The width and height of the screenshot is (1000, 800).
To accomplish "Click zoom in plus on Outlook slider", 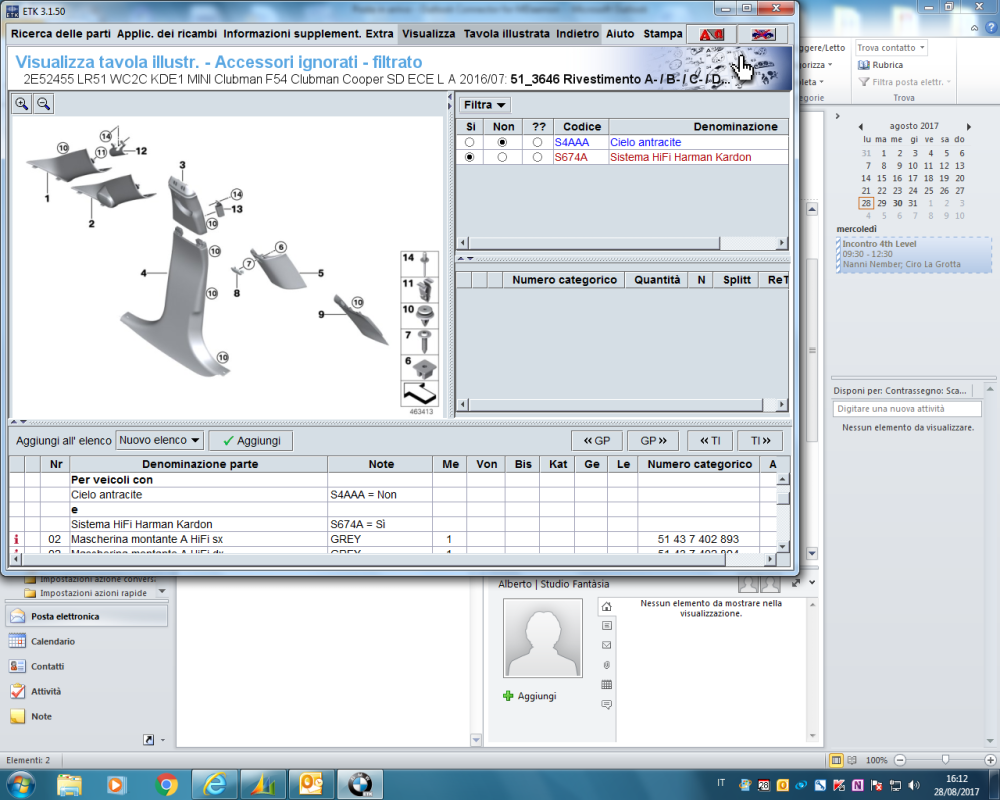I will [990, 760].
